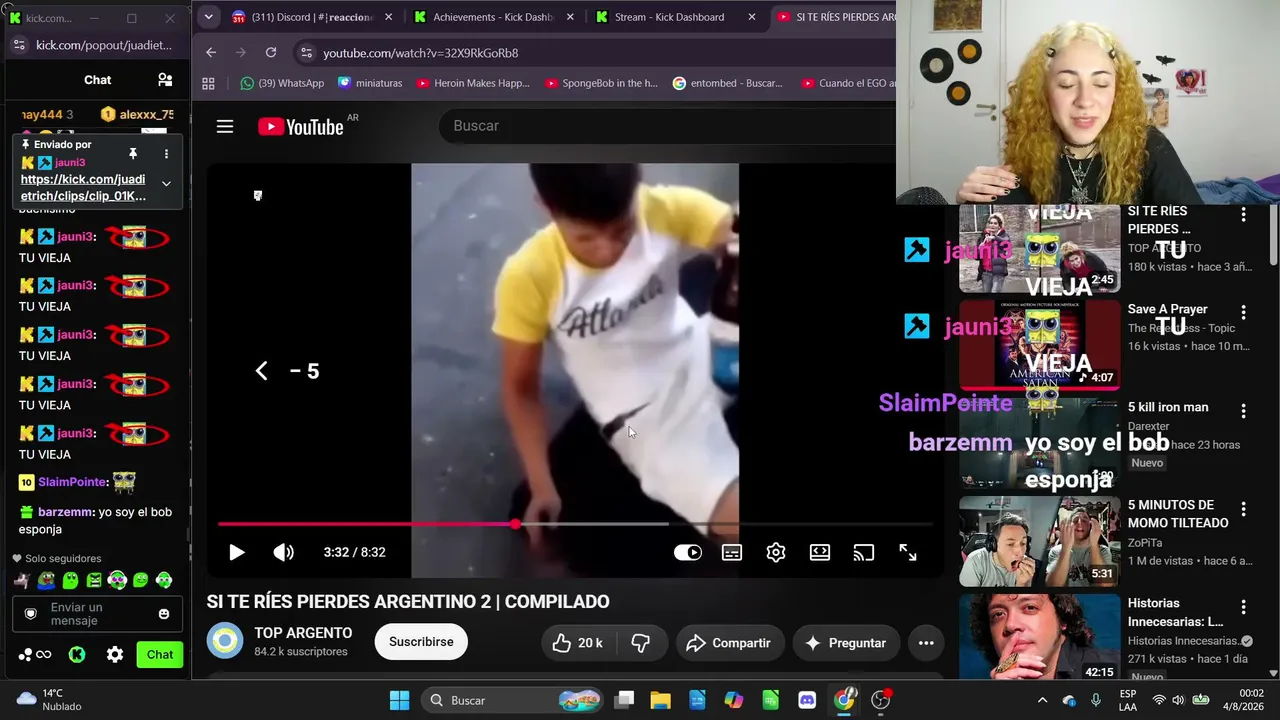Seek on the red video progress bar
1280x720 pixels.
coord(575,524)
